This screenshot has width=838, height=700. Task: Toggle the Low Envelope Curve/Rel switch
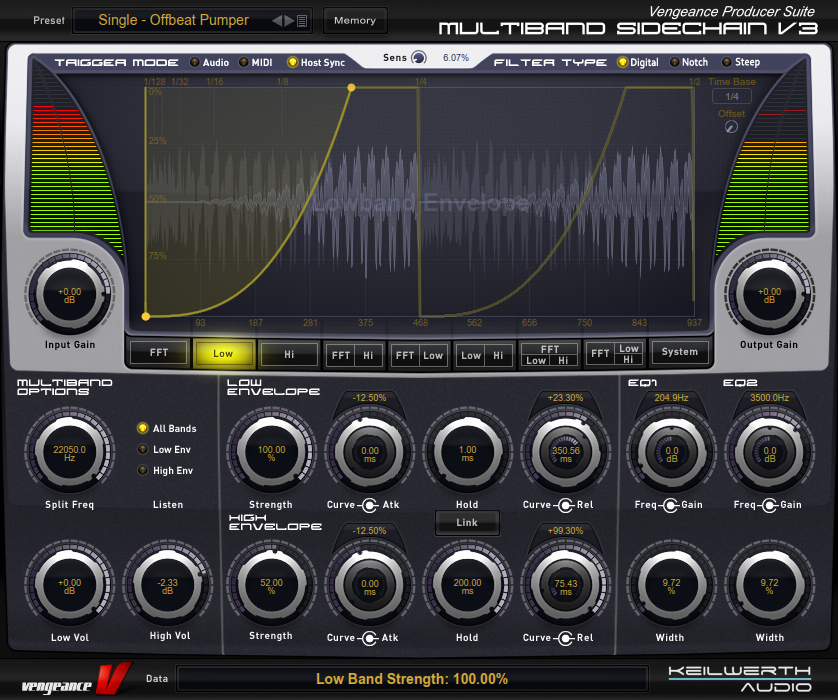(565, 504)
